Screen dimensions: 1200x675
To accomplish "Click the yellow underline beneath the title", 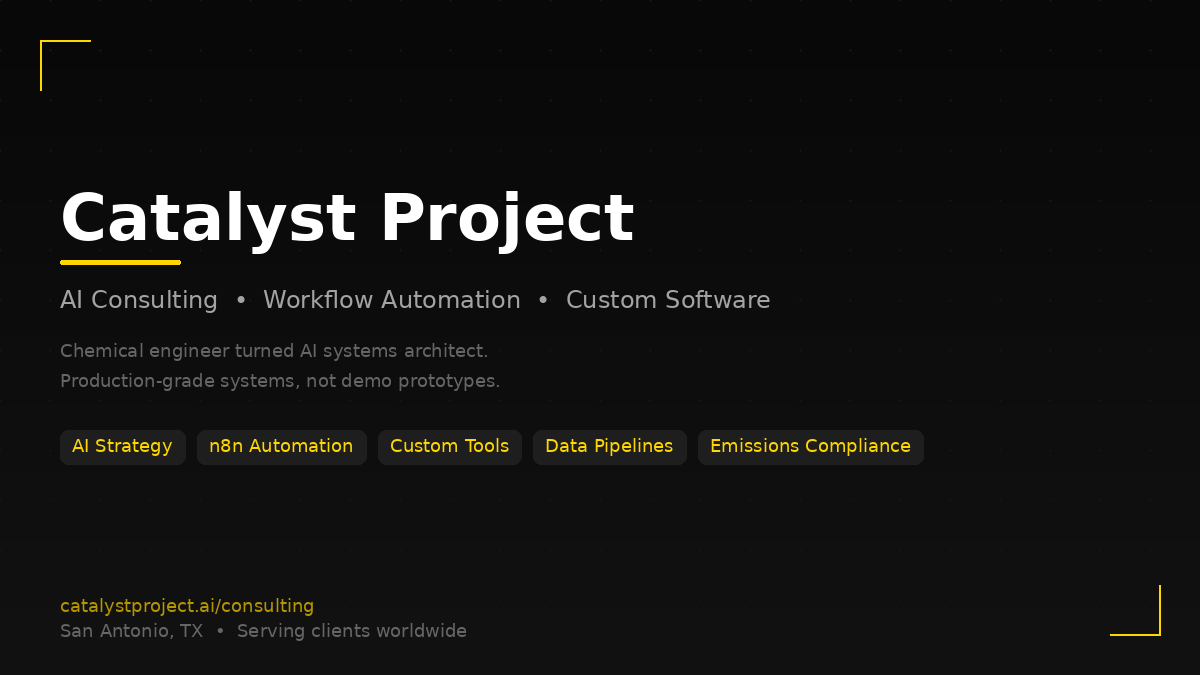I will [x=120, y=262].
